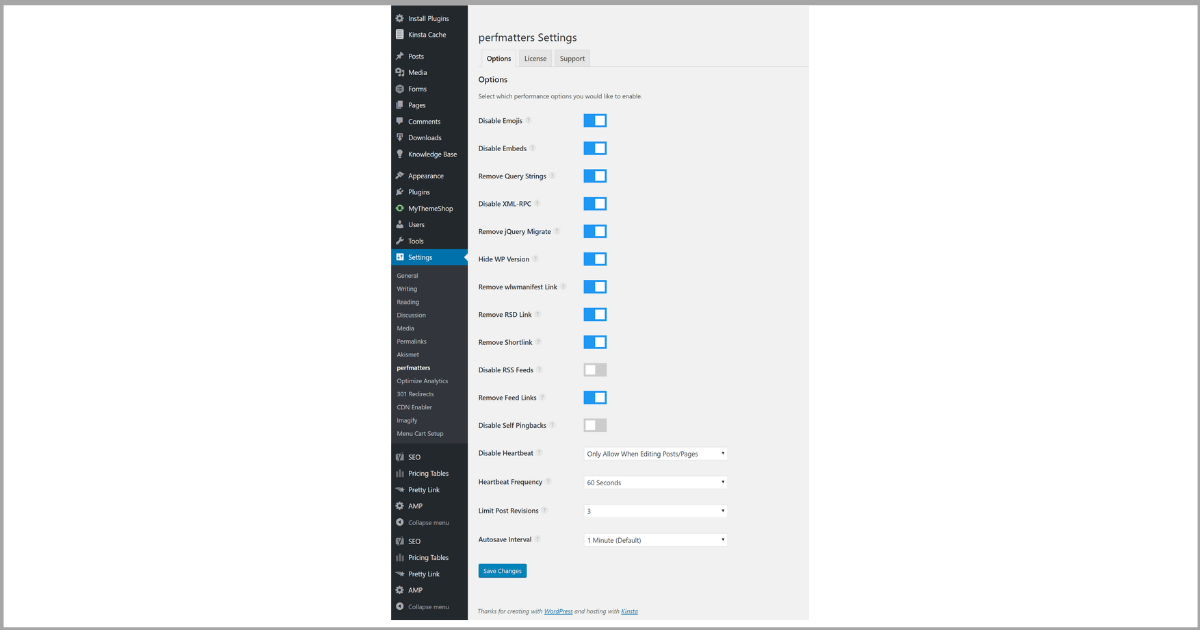Click the help icon beside Disable Embeds

[534, 148]
